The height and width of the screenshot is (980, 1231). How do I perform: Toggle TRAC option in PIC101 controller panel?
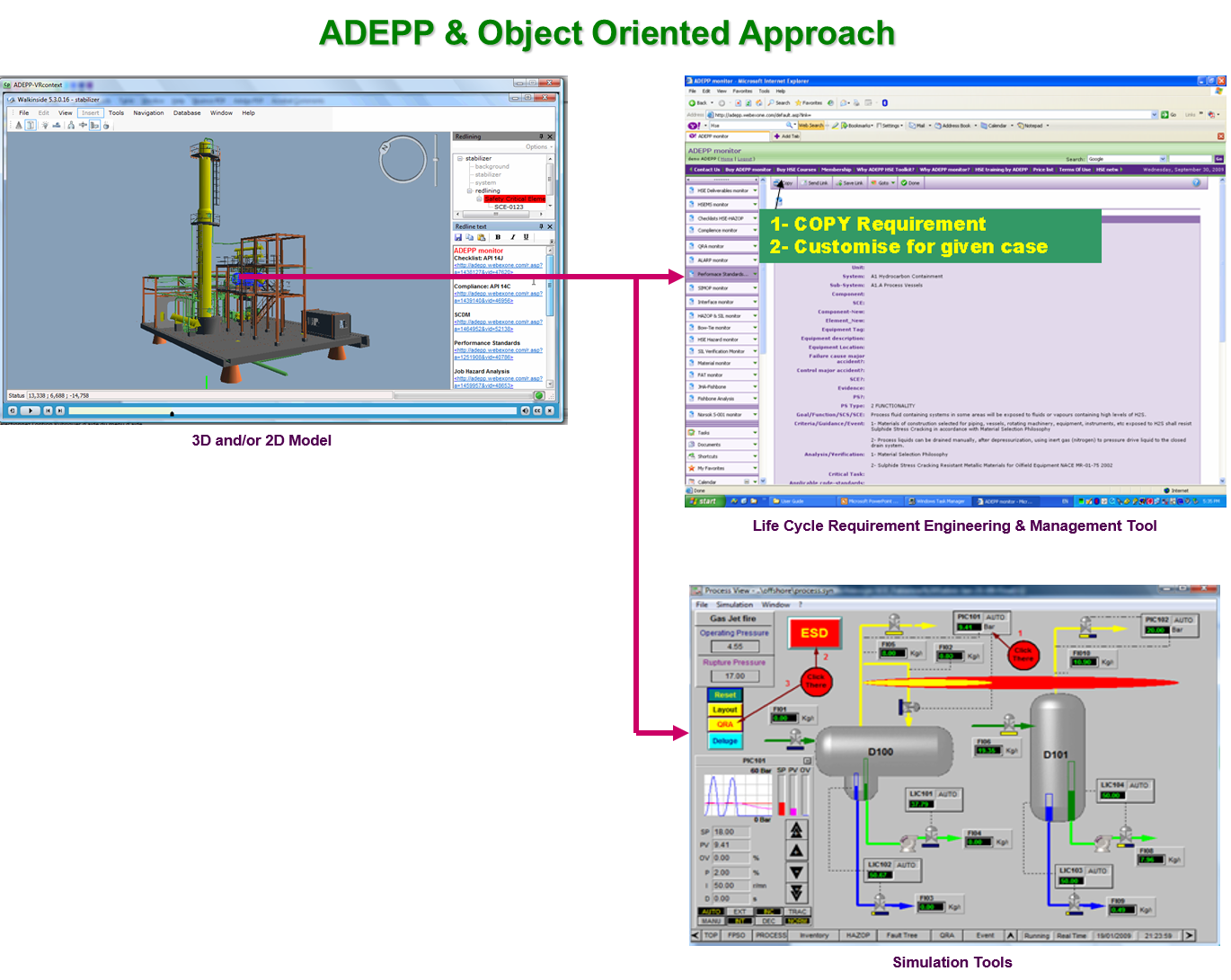pos(798,912)
